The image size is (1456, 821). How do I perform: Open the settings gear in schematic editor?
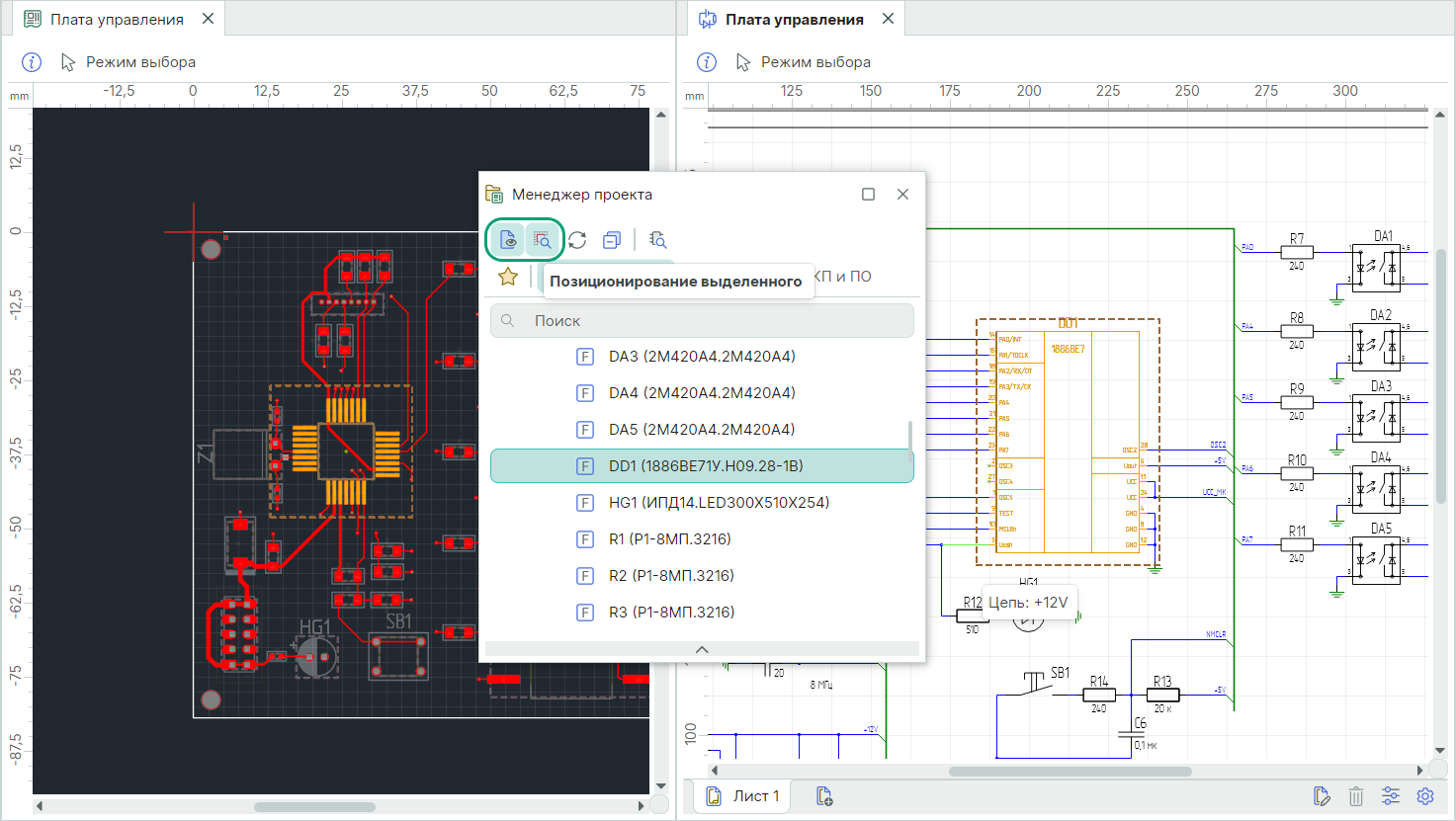click(1425, 796)
